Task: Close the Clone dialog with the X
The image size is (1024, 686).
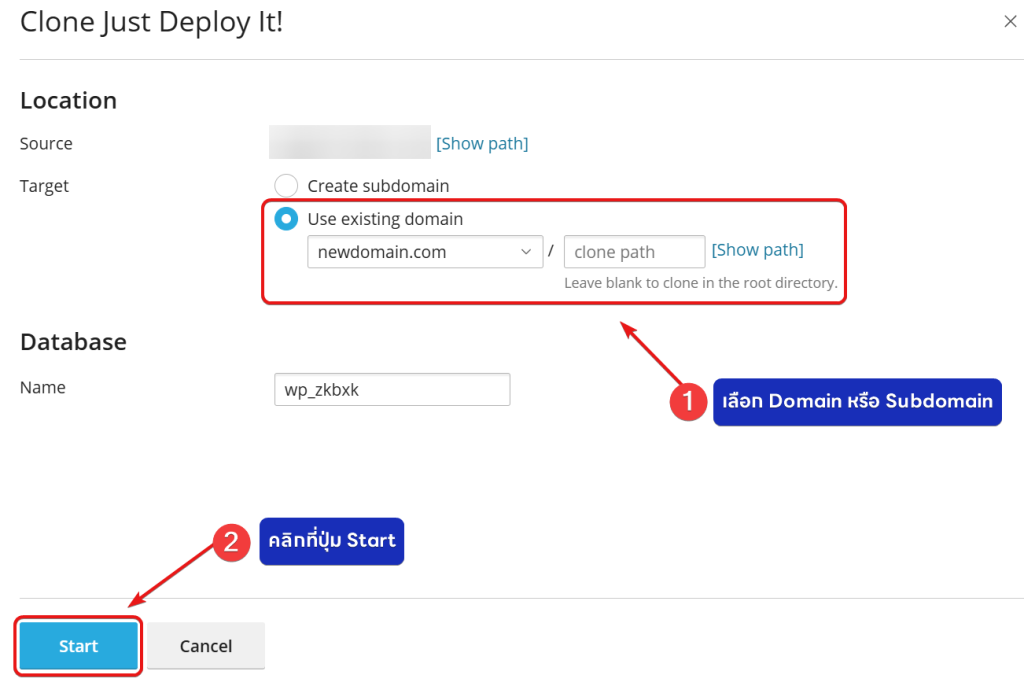Action: tap(1010, 22)
